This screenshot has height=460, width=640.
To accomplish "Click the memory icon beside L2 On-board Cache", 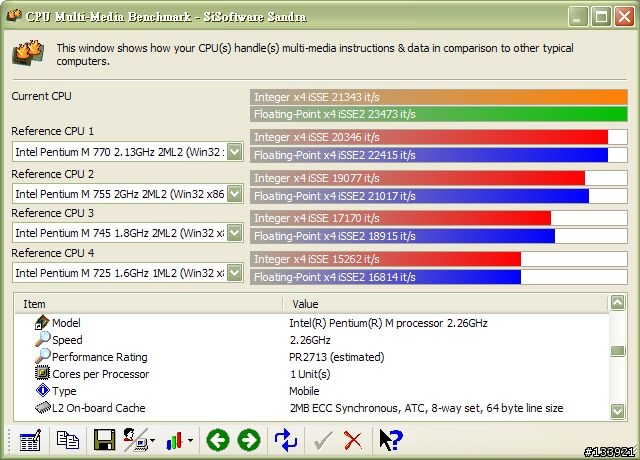I will tap(42, 407).
